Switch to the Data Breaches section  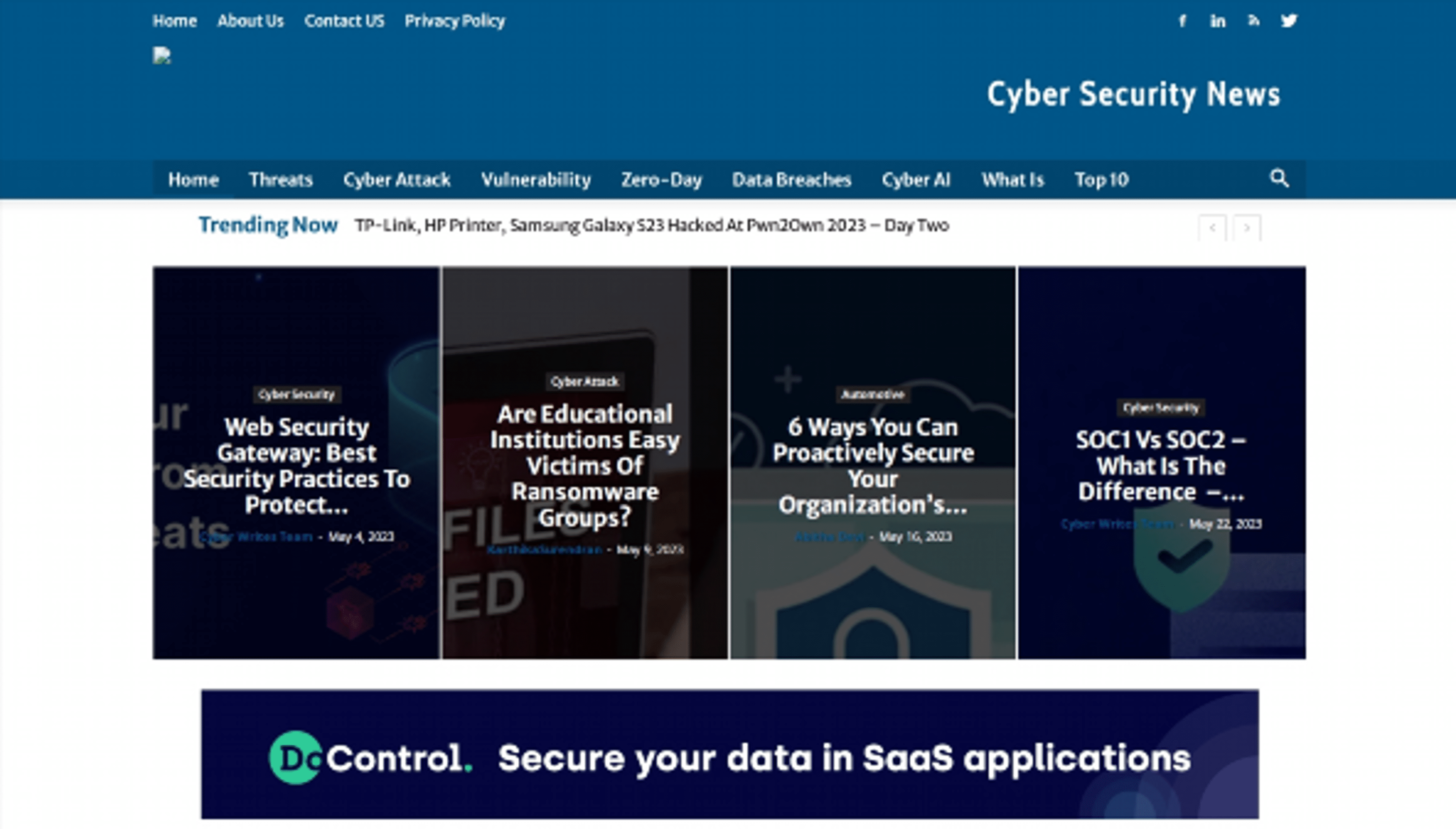pyautogui.click(x=792, y=179)
